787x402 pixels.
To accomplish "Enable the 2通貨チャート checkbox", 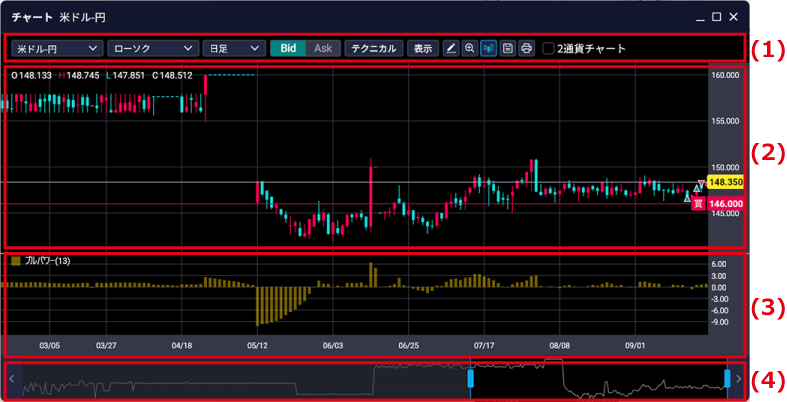I will pos(548,48).
